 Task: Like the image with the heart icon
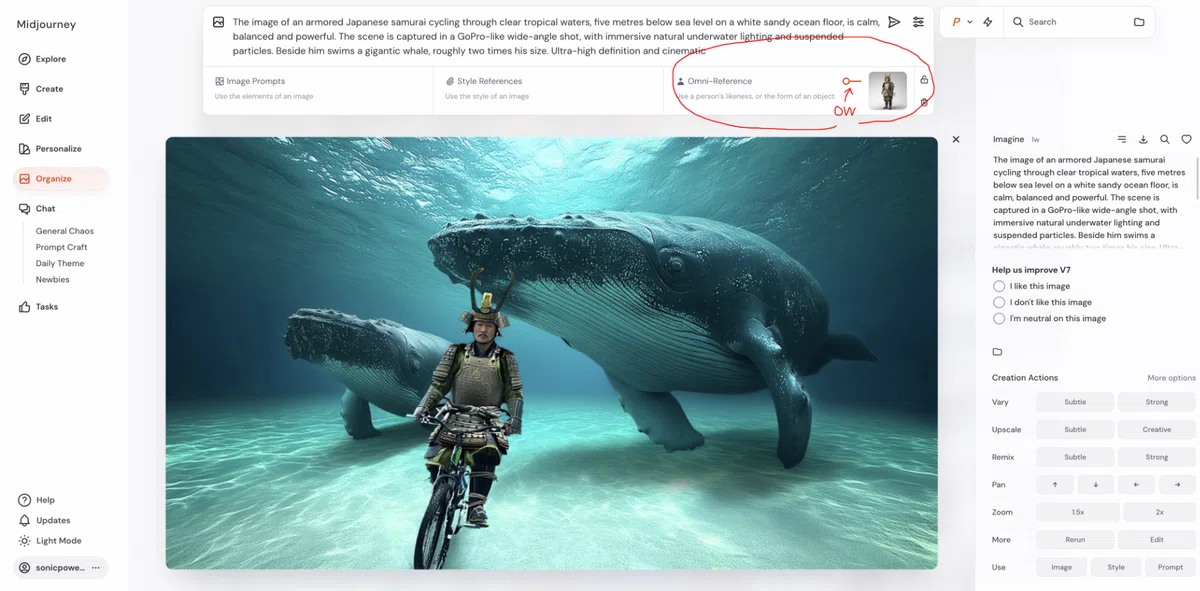click(1186, 140)
